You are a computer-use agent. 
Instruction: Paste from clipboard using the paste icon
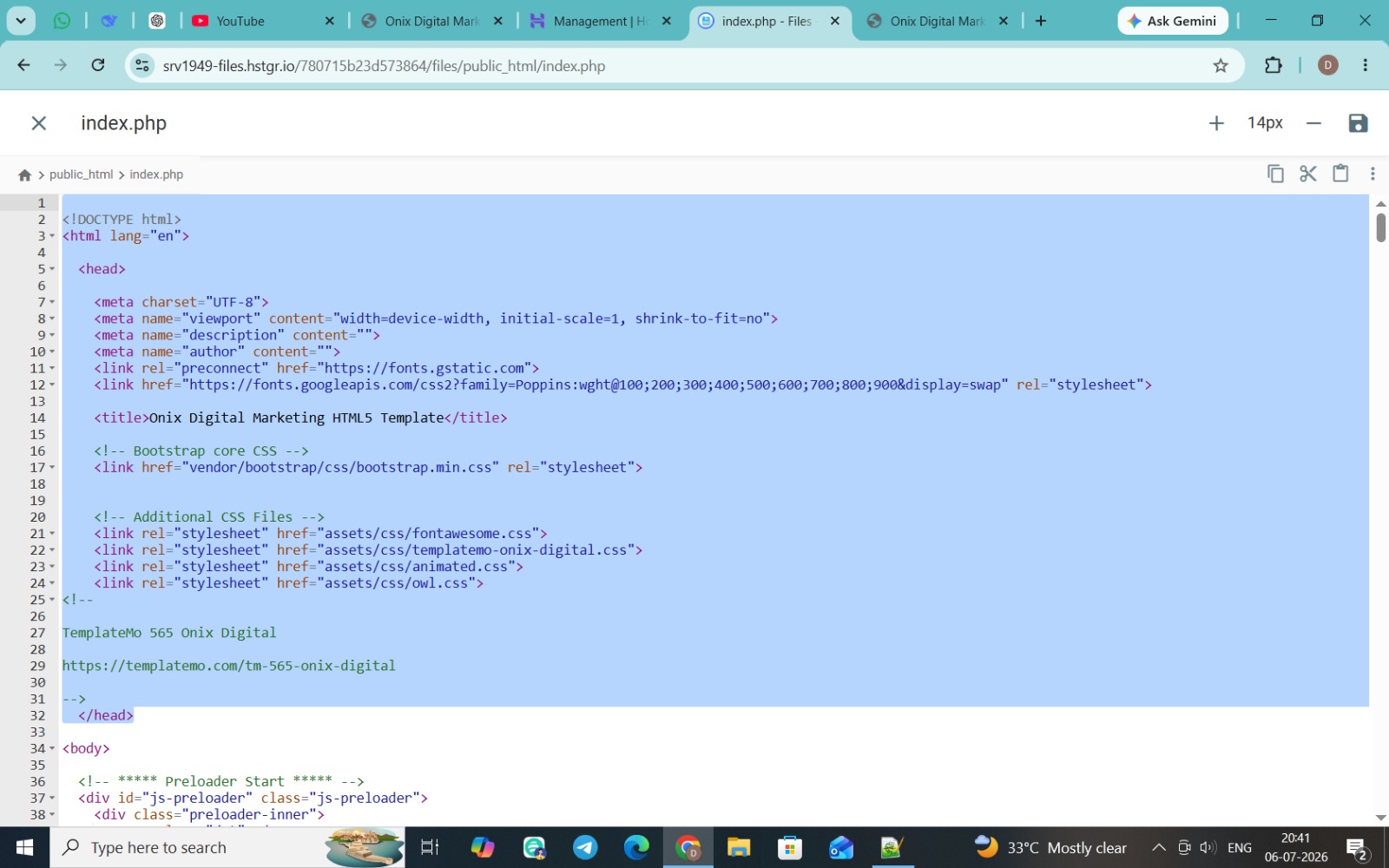tap(1340, 174)
